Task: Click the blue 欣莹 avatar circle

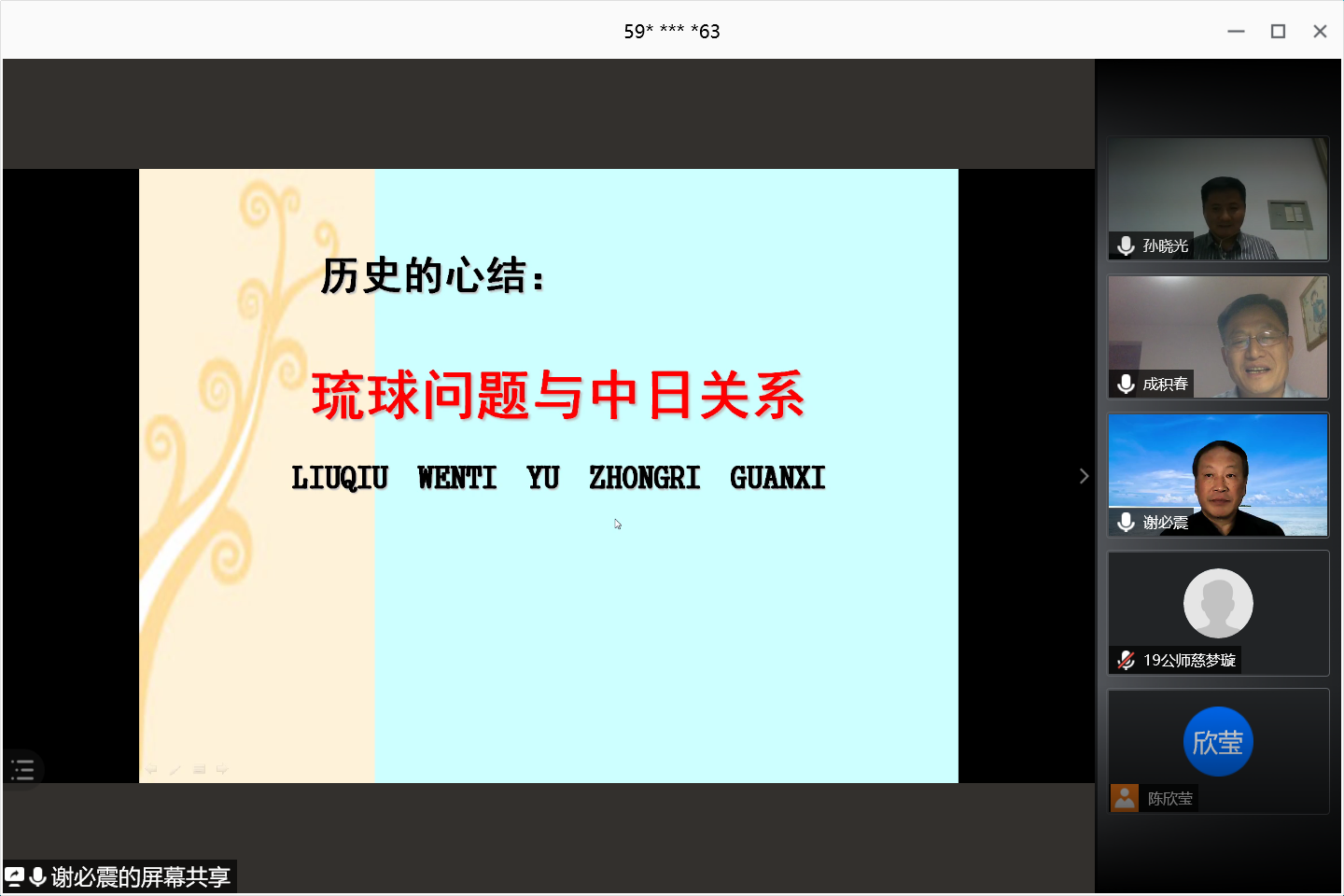Action: tap(1218, 742)
